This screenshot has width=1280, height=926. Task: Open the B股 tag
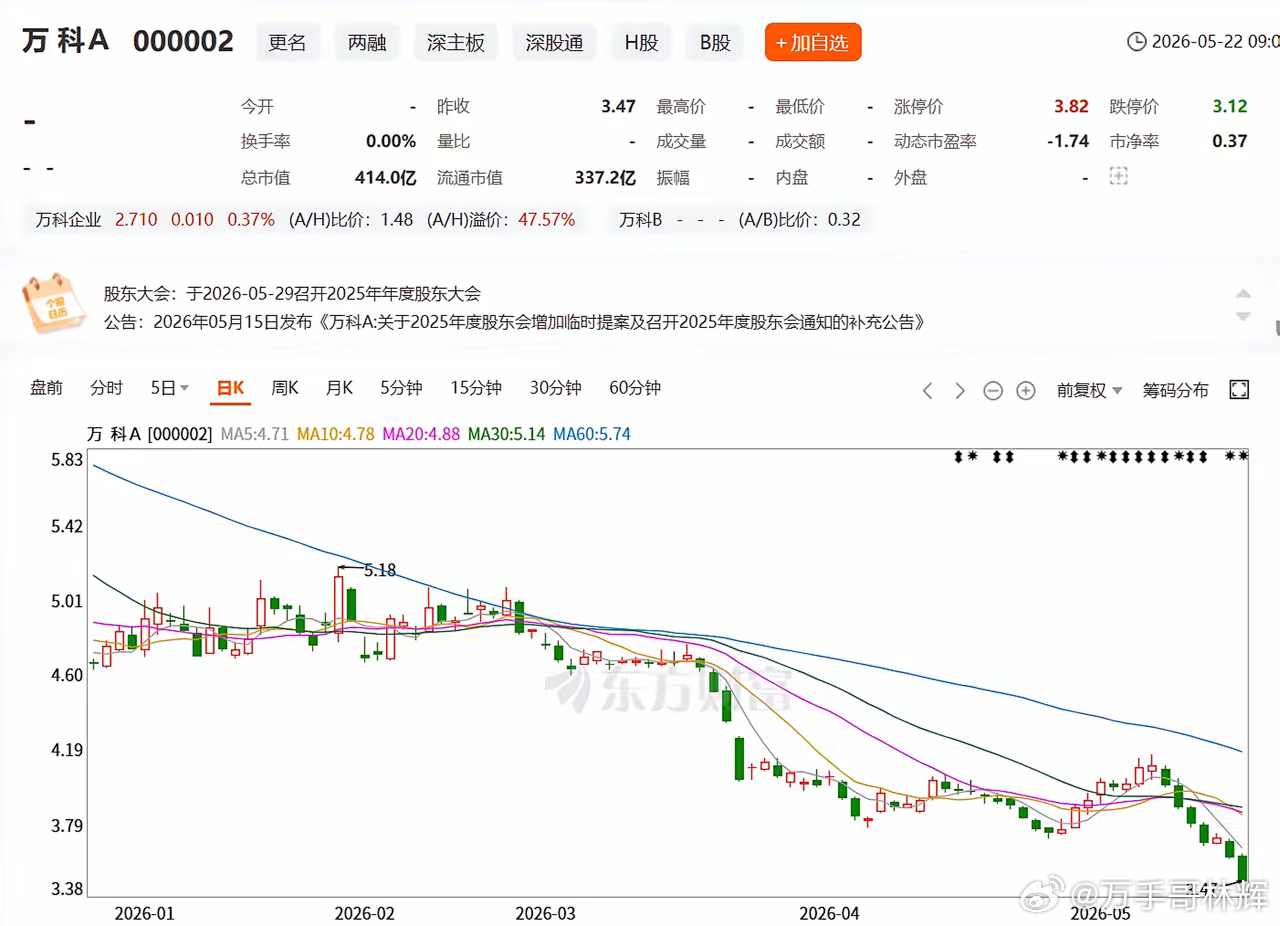coord(715,42)
